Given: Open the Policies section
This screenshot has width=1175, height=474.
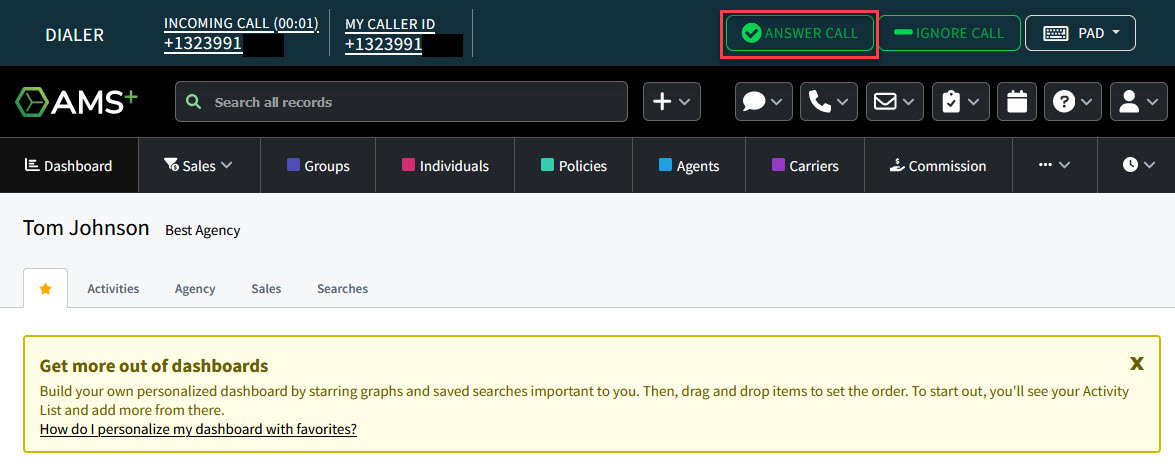Looking at the screenshot, I should 574,165.
